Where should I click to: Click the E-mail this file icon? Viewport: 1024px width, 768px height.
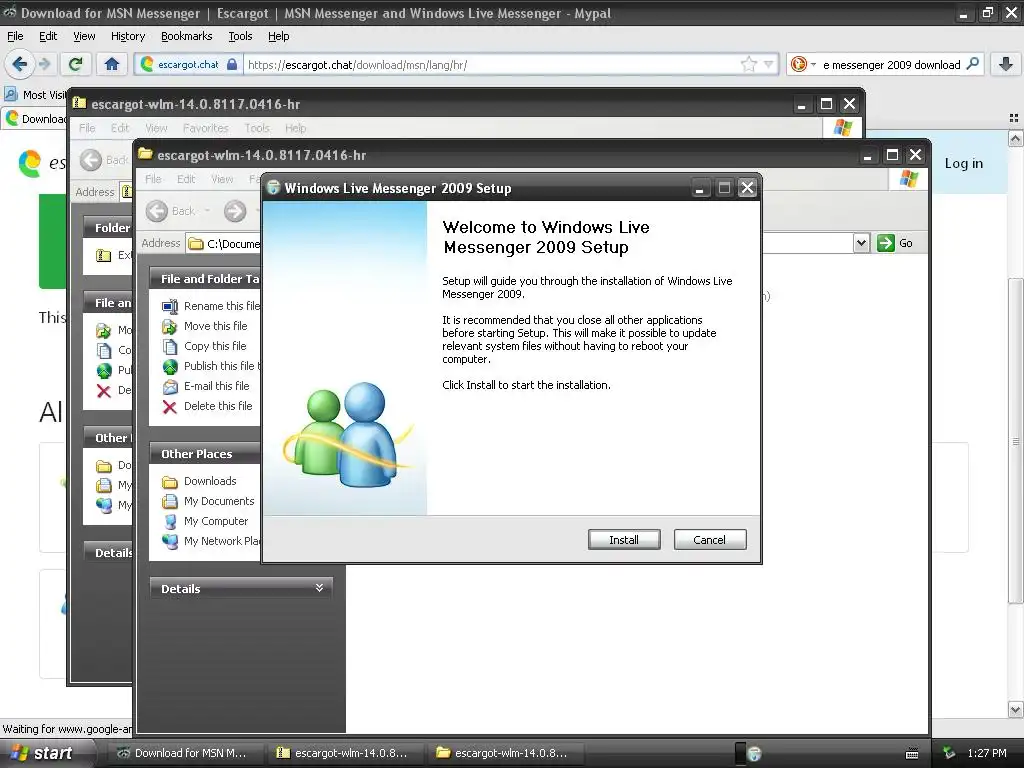170,387
